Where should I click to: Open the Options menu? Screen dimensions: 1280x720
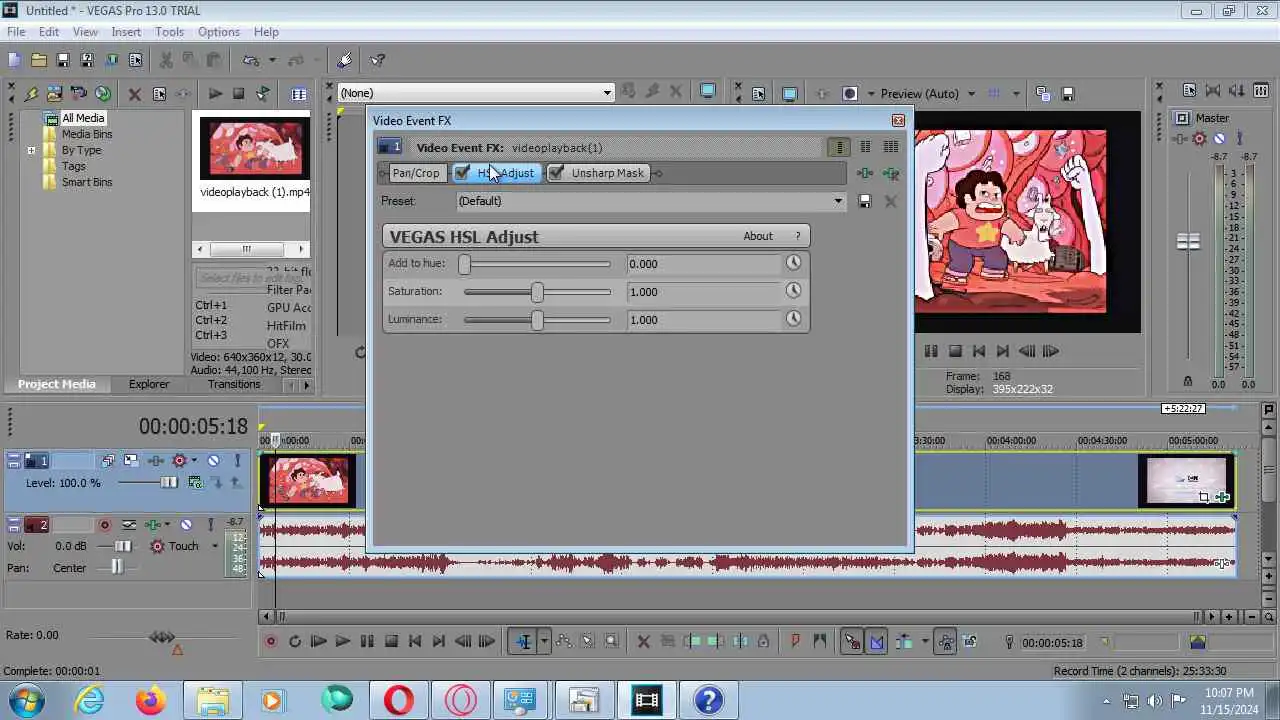[x=218, y=32]
